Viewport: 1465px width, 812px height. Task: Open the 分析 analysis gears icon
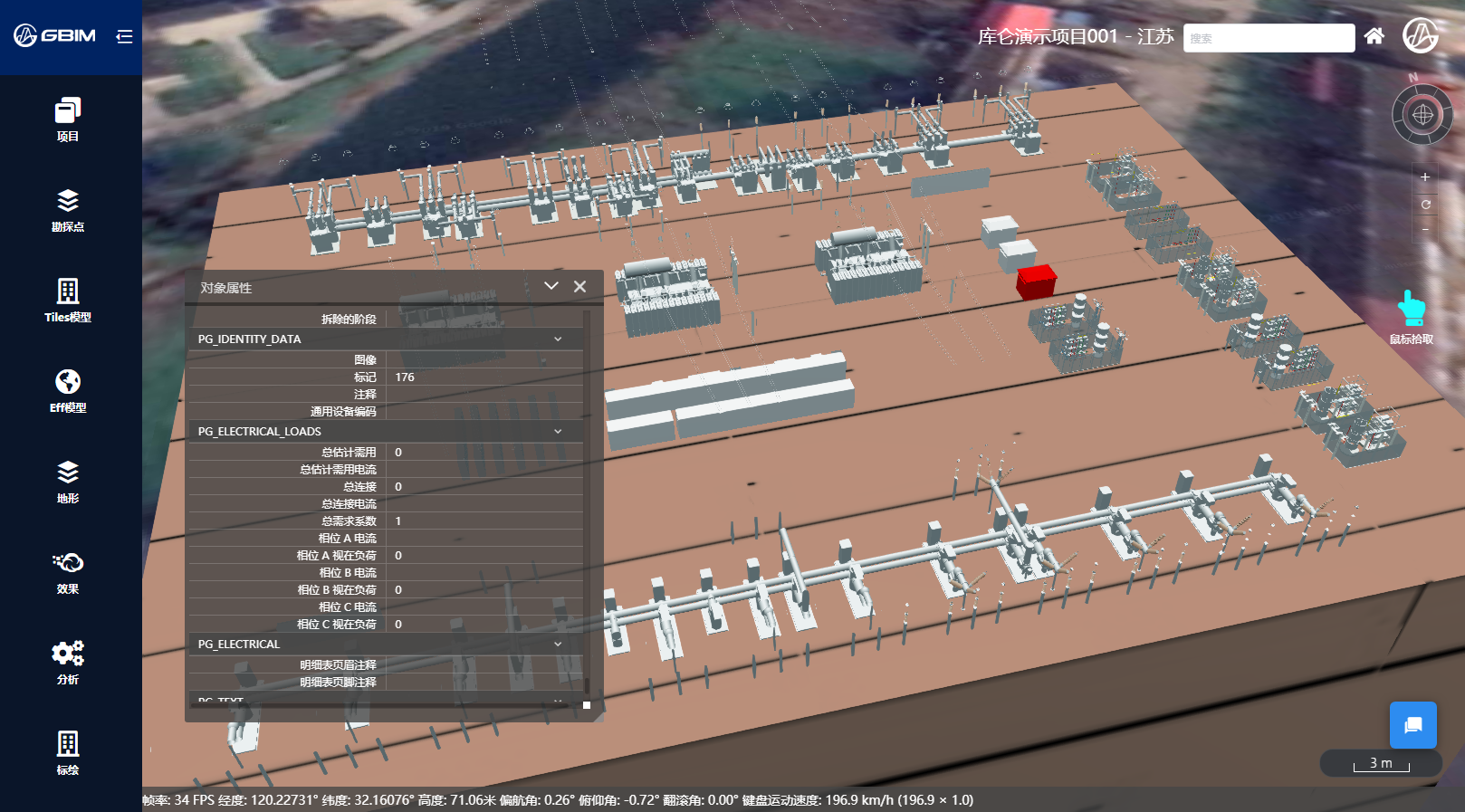click(x=68, y=663)
